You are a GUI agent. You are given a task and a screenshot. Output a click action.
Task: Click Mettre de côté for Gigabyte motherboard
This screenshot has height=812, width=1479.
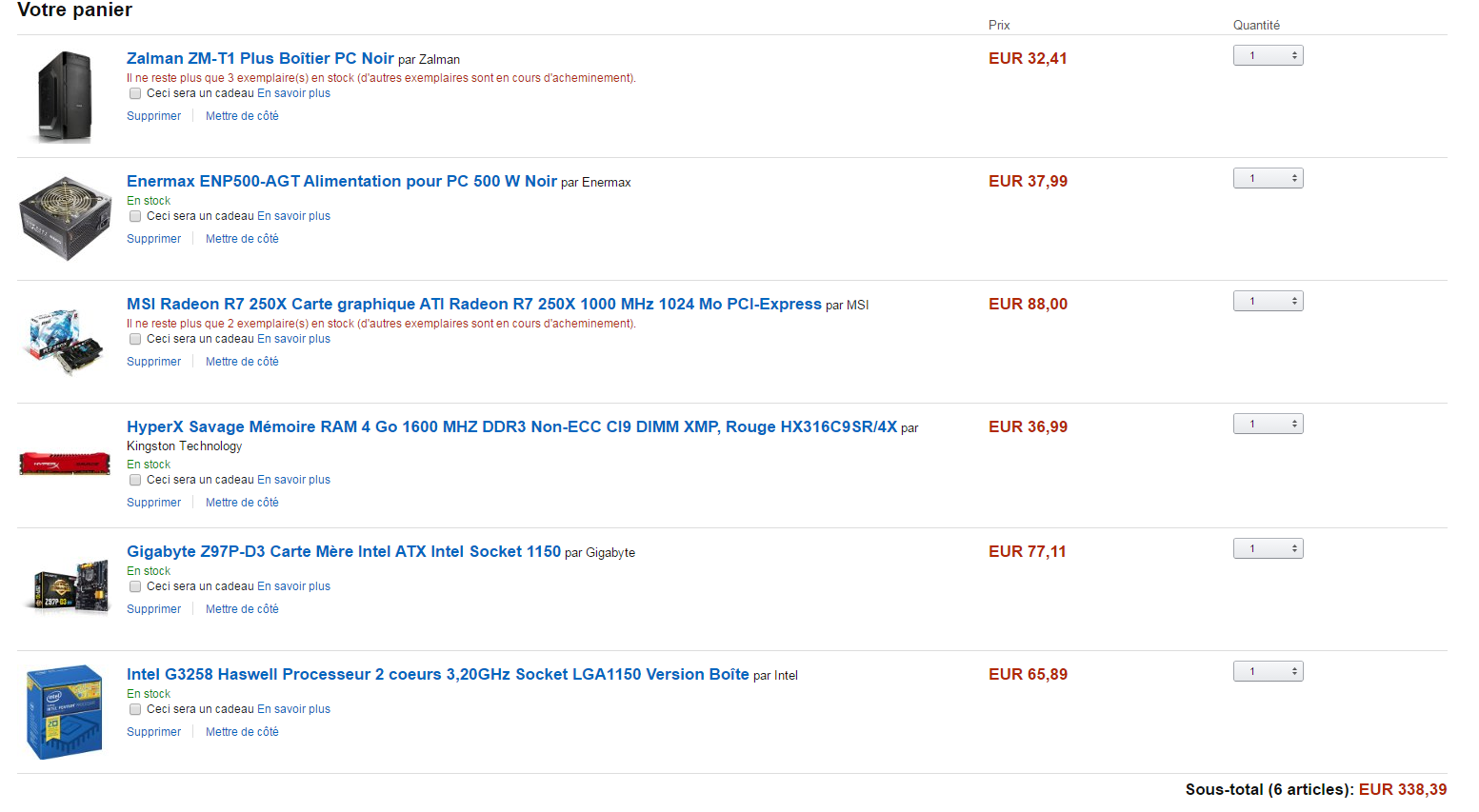[242, 609]
